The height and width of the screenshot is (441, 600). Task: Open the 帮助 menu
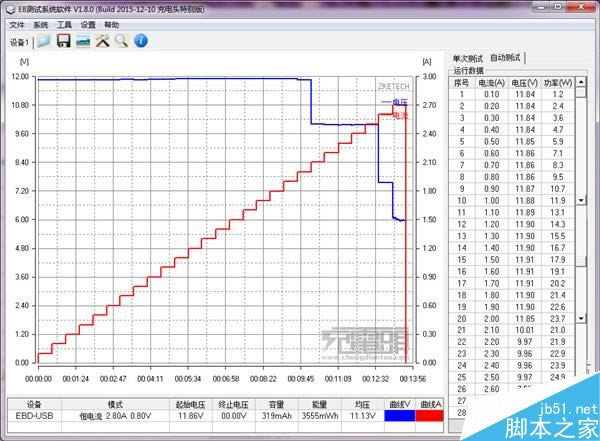(x=112, y=24)
